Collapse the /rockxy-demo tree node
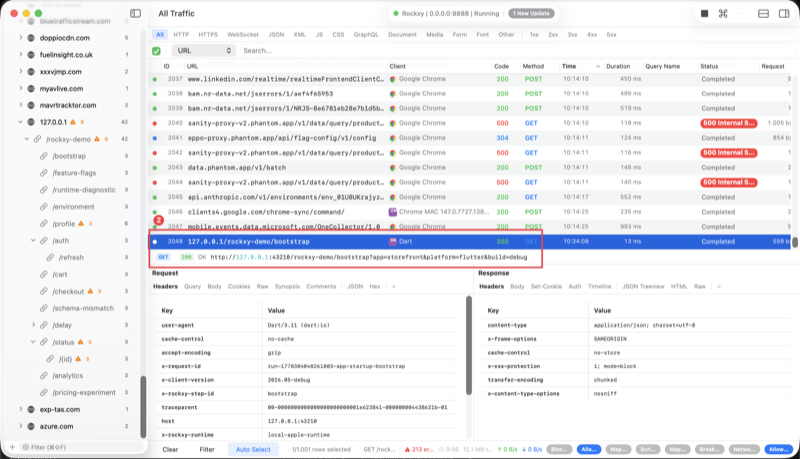 click(x=27, y=139)
